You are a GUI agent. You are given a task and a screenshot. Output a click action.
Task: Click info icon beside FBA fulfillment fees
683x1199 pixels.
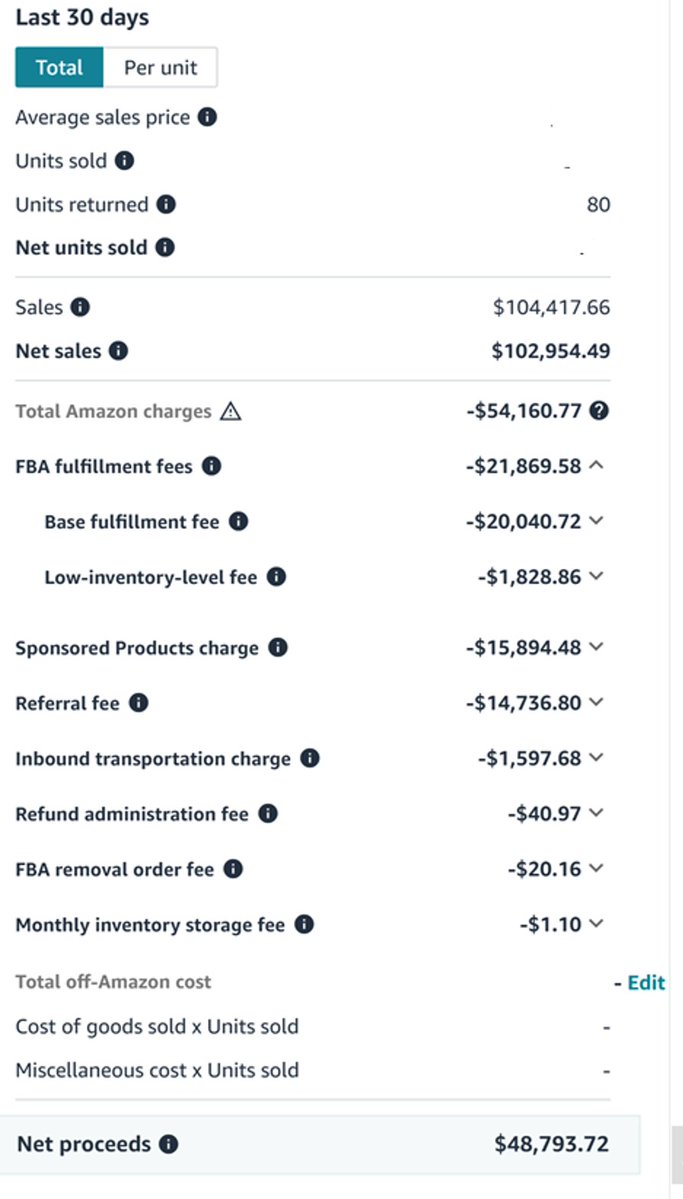click(211, 466)
